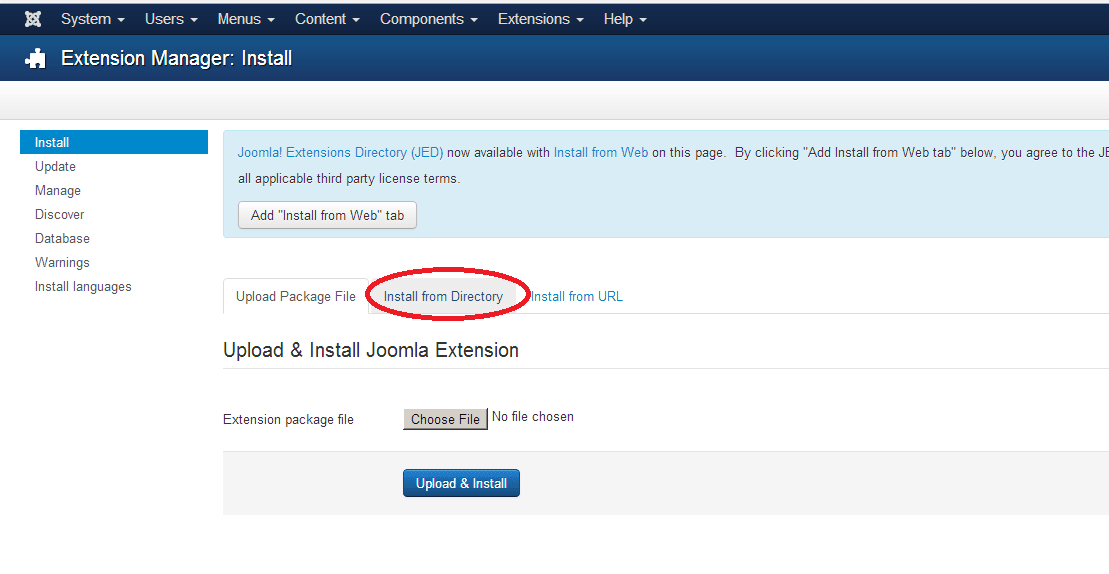
Task: View the Warnings sidebar section
Action: [x=62, y=262]
